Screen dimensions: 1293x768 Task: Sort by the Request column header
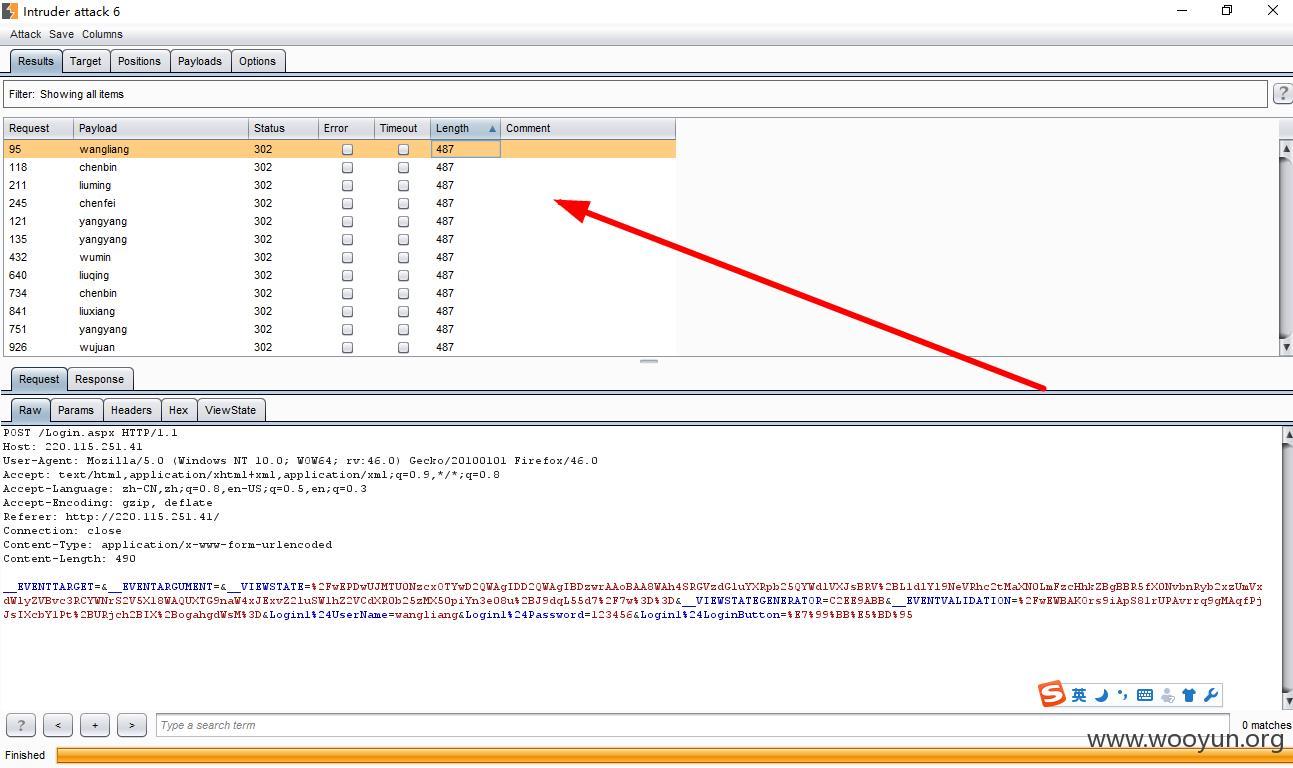tap(39, 128)
